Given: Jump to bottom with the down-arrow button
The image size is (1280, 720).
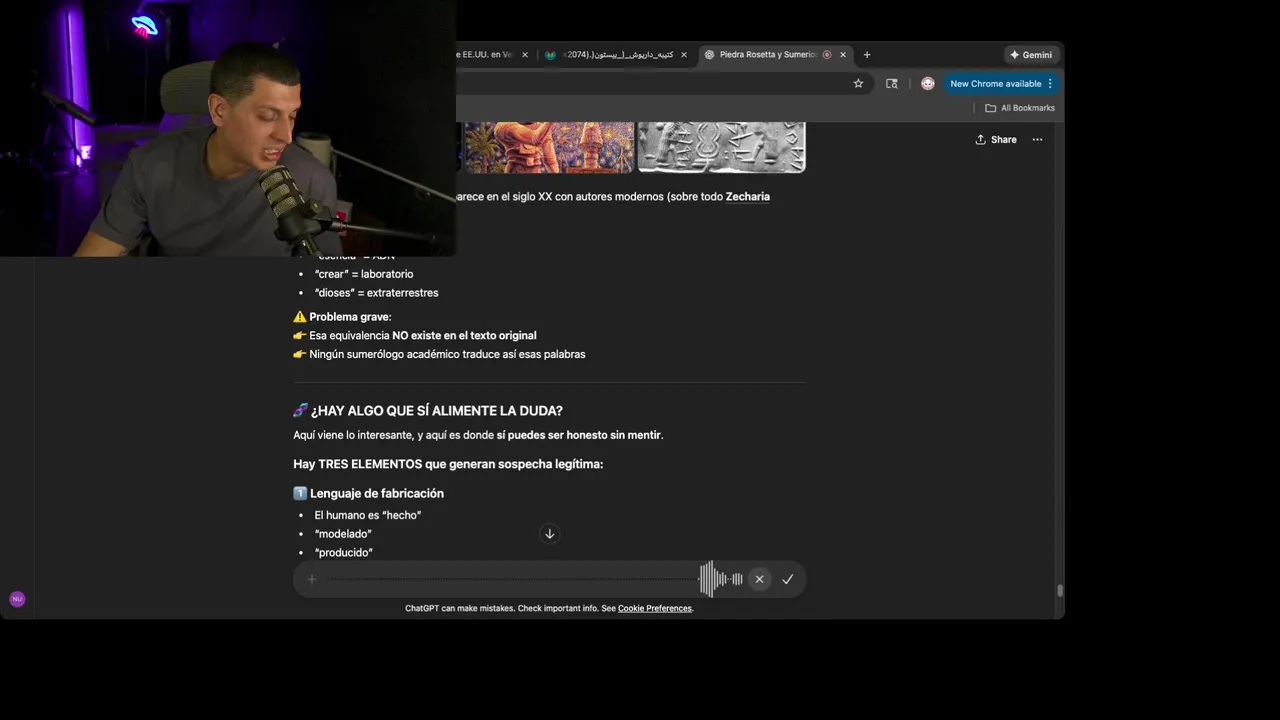Looking at the screenshot, I should [549, 534].
